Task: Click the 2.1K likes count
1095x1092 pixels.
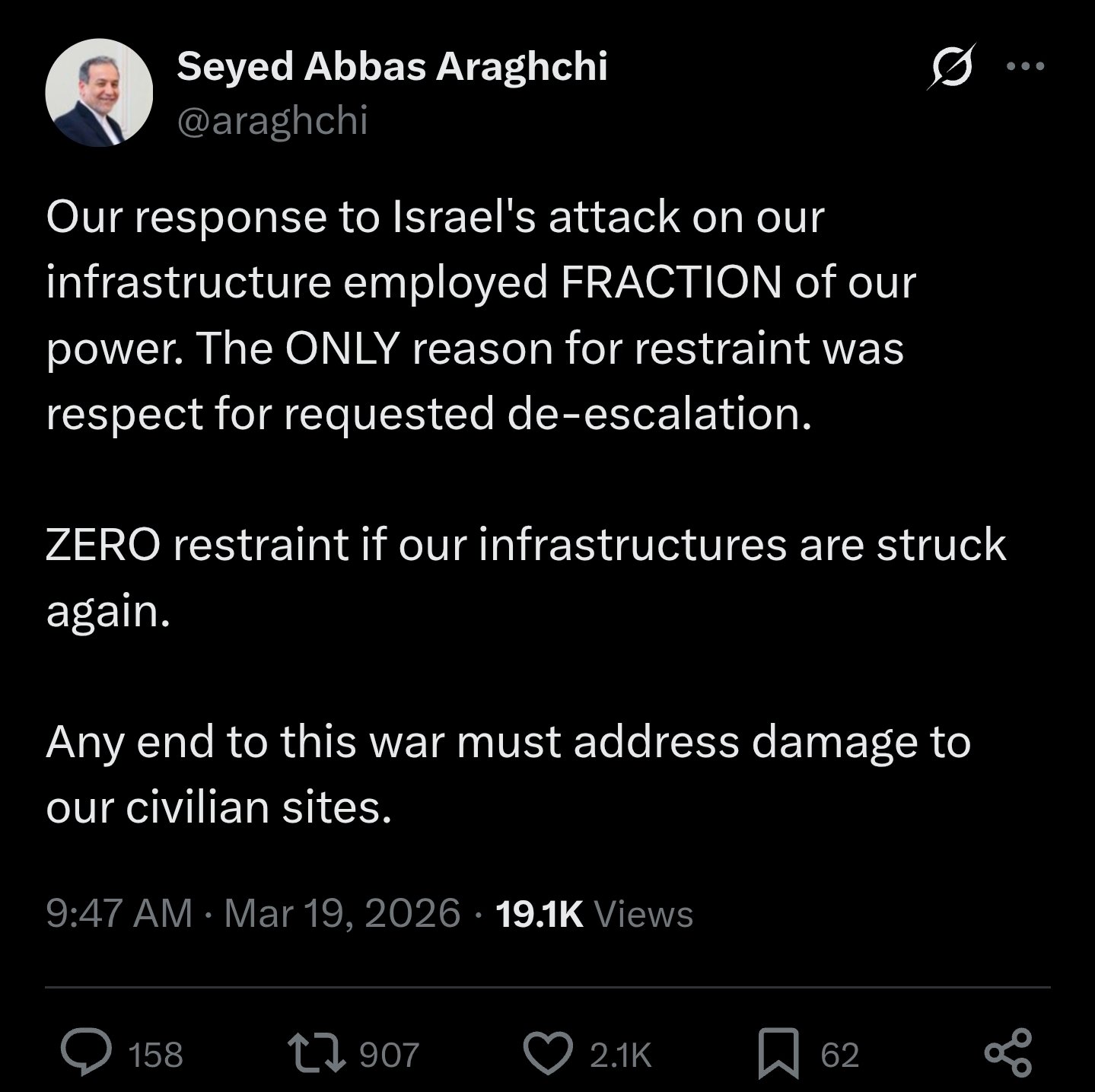Action: [621, 1055]
